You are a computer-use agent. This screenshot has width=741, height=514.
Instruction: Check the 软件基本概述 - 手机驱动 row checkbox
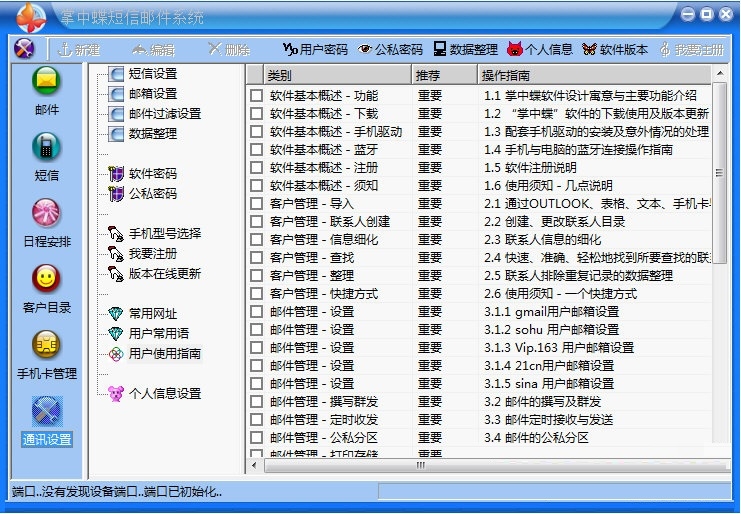click(x=256, y=132)
